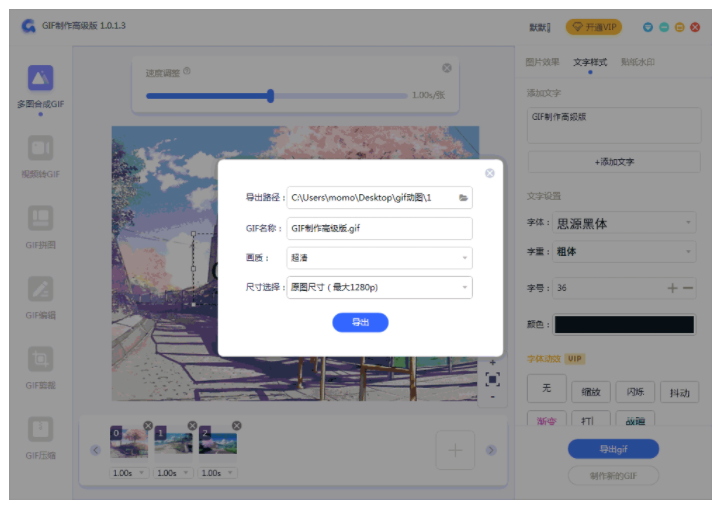
Task: Open the black text color swatch
Action: click(x=624, y=325)
